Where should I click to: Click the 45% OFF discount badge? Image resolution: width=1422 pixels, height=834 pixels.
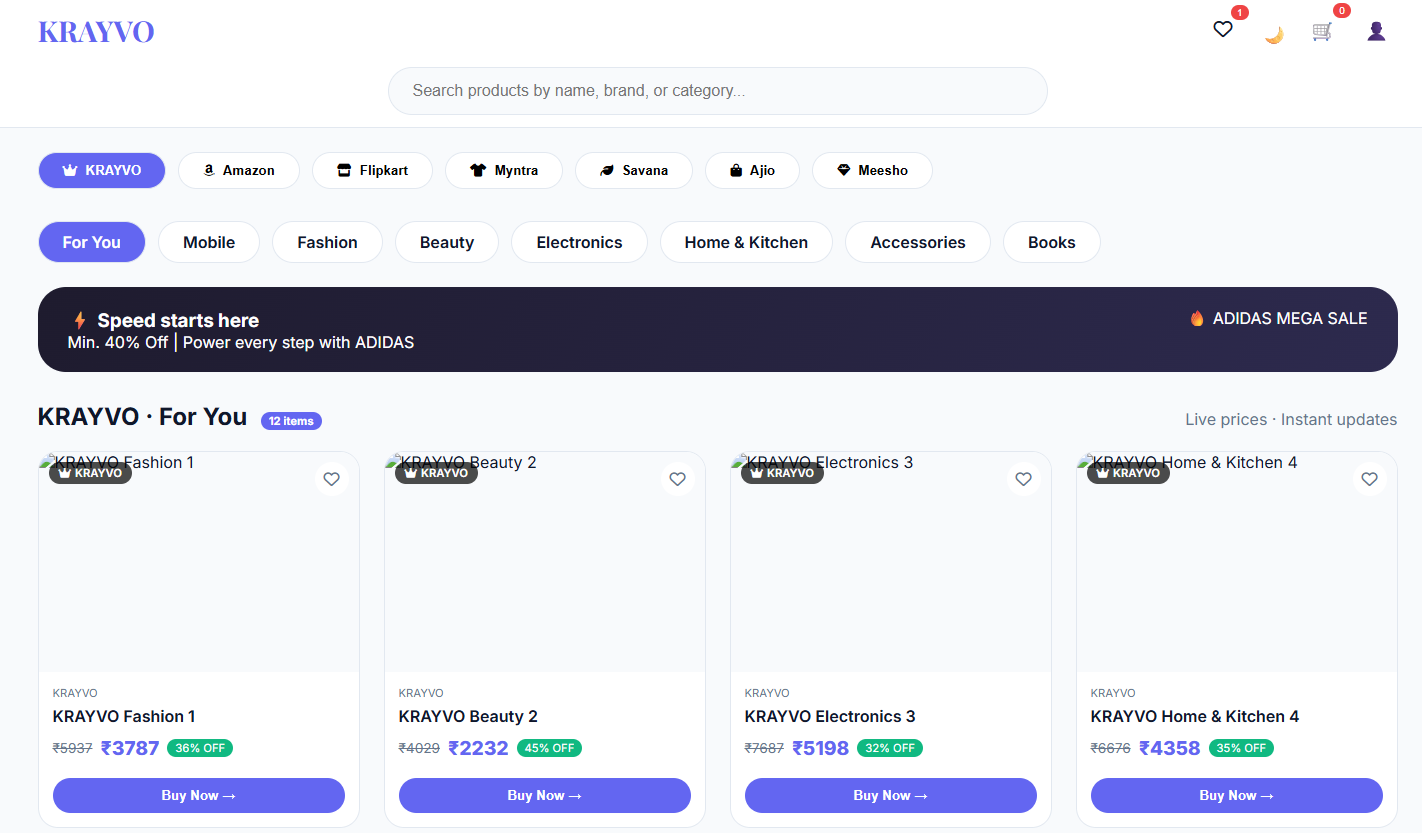tap(549, 748)
